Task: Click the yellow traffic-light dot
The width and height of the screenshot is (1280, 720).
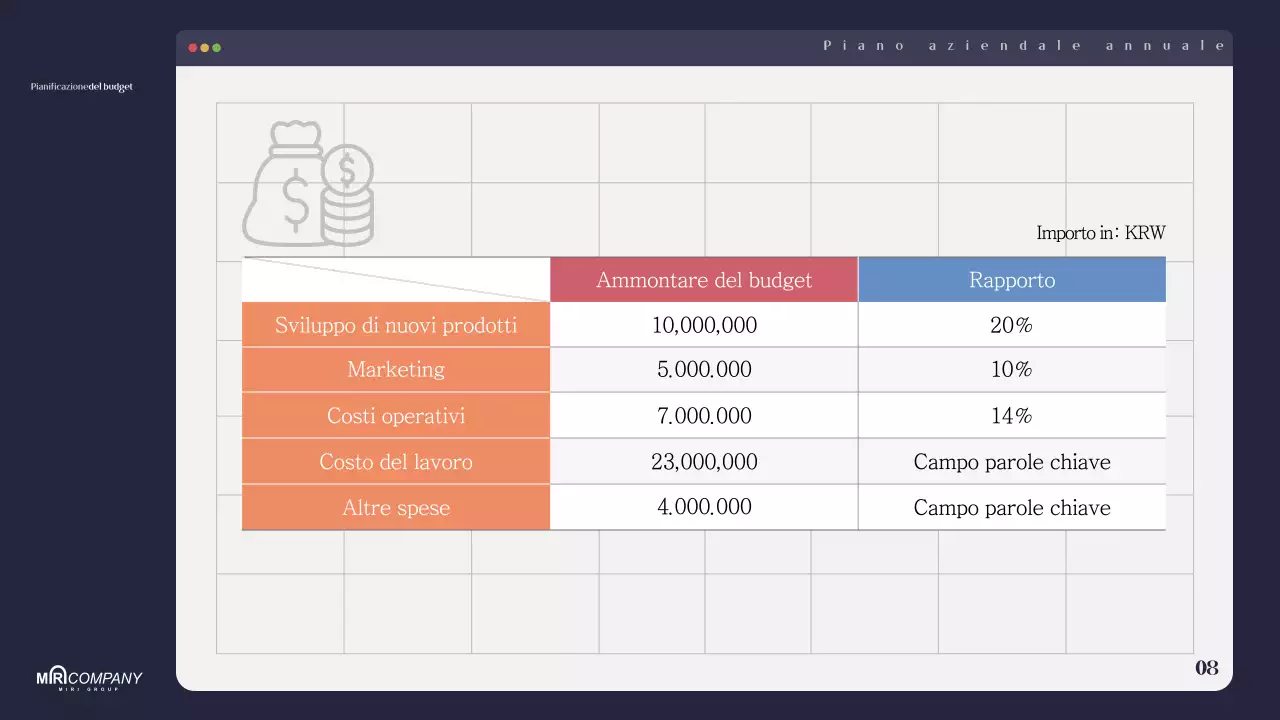Action: pyautogui.click(x=203, y=46)
